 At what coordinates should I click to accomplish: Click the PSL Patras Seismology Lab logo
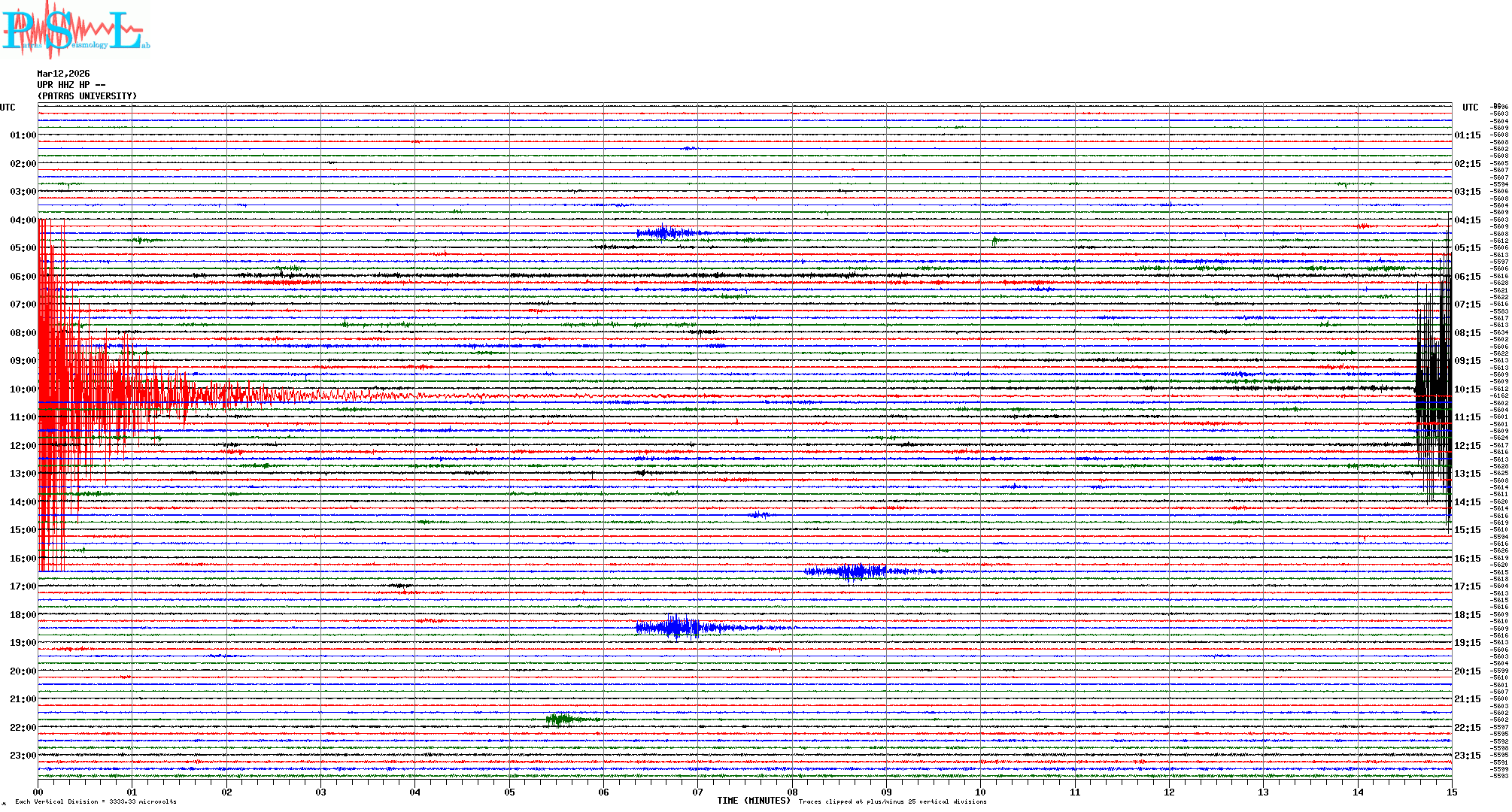click(x=75, y=30)
